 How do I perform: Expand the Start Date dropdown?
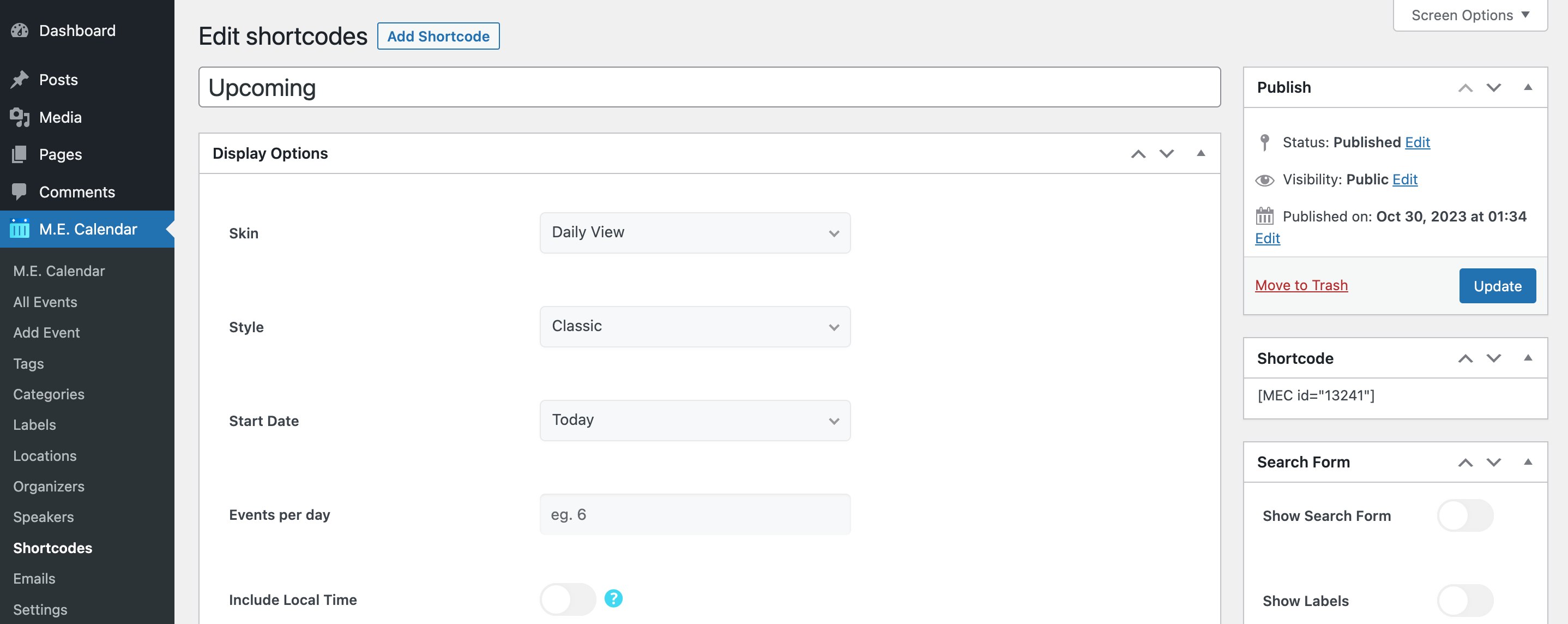(x=695, y=420)
